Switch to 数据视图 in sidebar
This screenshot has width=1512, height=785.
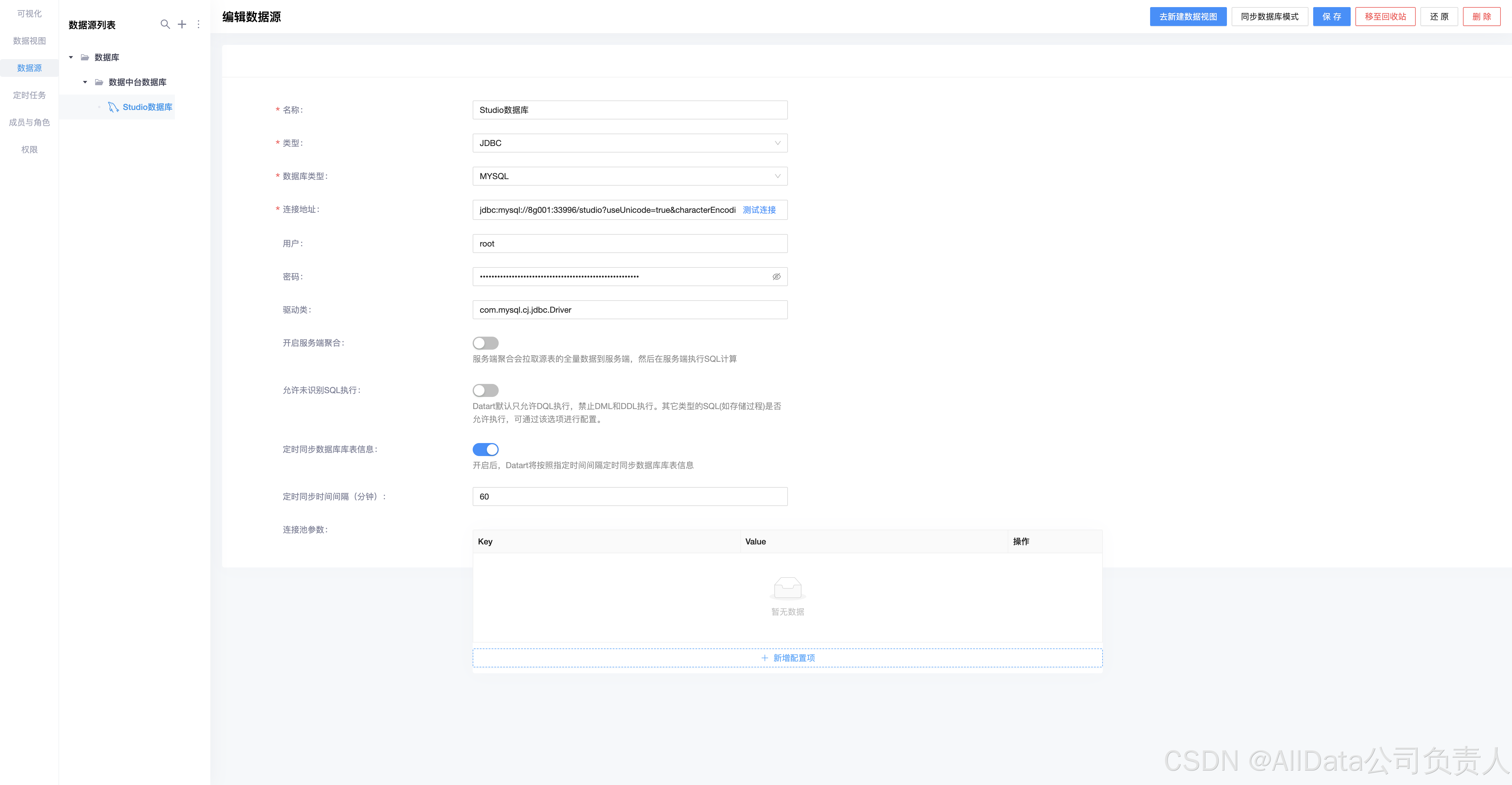[29, 40]
